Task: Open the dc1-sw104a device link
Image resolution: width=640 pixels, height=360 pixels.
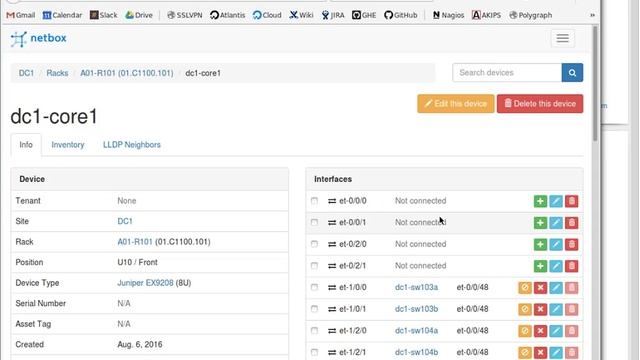Action: click(x=416, y=331)
